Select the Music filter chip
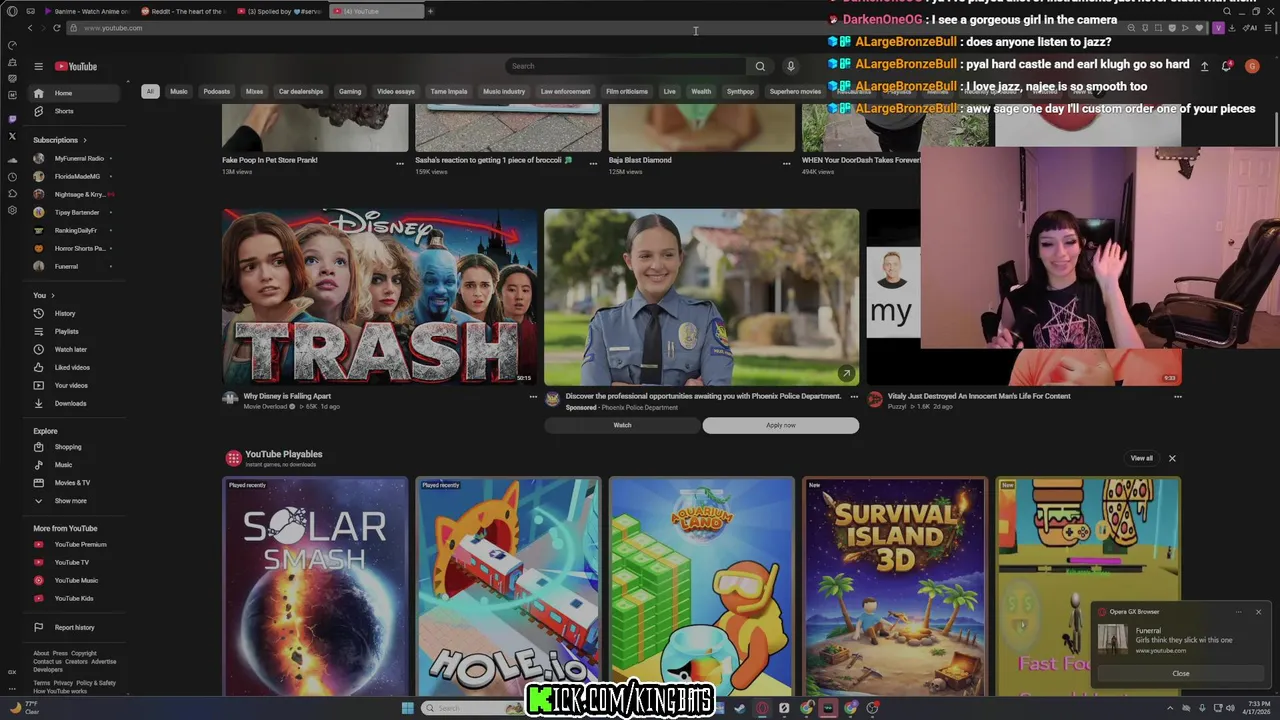This screenshot has width=1280, height=720. pos(178,91)
